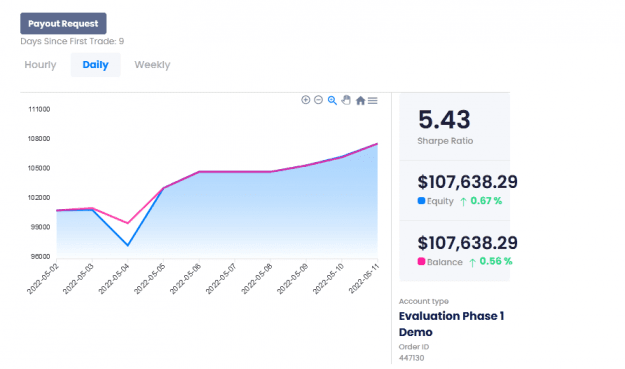Screen dimensions: 625x369
Task: Click the 0.67 % equity change value
Action: click(x=486, y=201)
